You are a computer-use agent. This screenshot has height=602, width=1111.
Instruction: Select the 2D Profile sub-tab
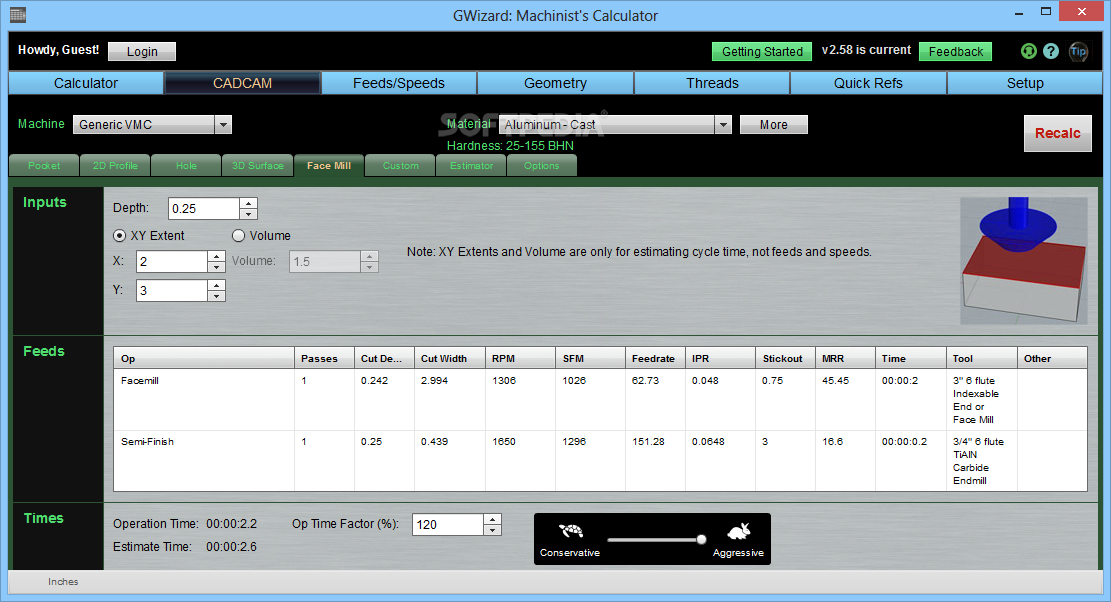115,166
